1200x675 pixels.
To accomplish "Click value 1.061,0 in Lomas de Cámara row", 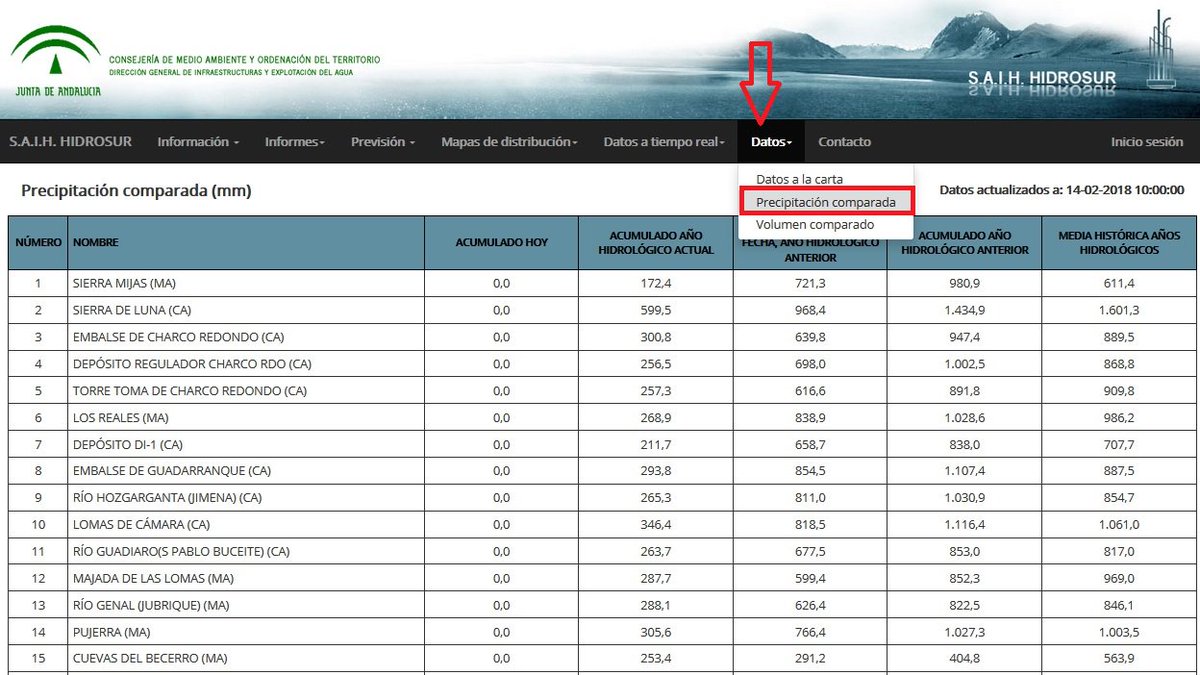I will pos(1119,525).
